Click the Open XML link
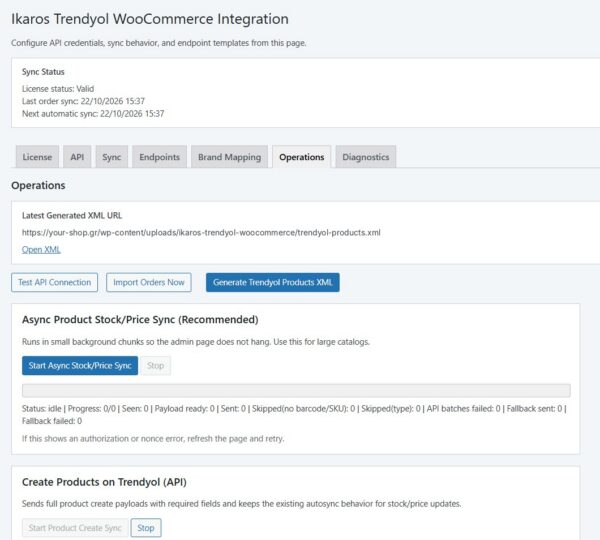 [41, 250]
